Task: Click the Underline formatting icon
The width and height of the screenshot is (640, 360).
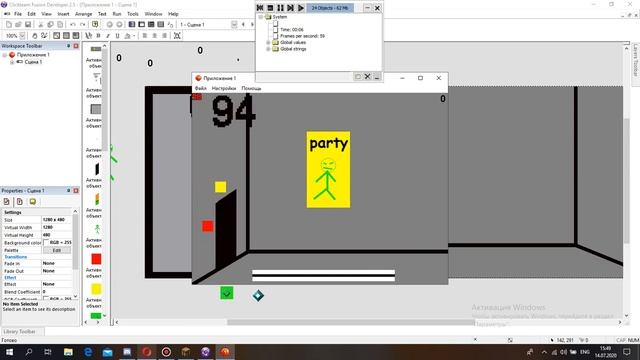Action: click(x=117, y=36)
